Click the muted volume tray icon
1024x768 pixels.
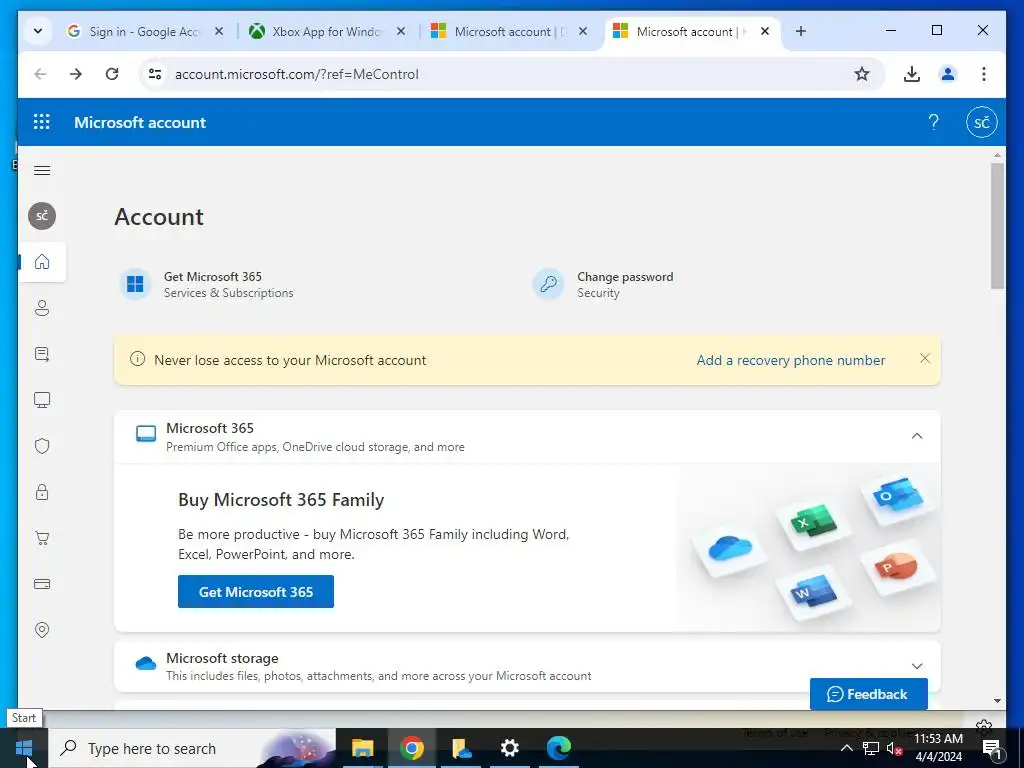click(895, 748)
